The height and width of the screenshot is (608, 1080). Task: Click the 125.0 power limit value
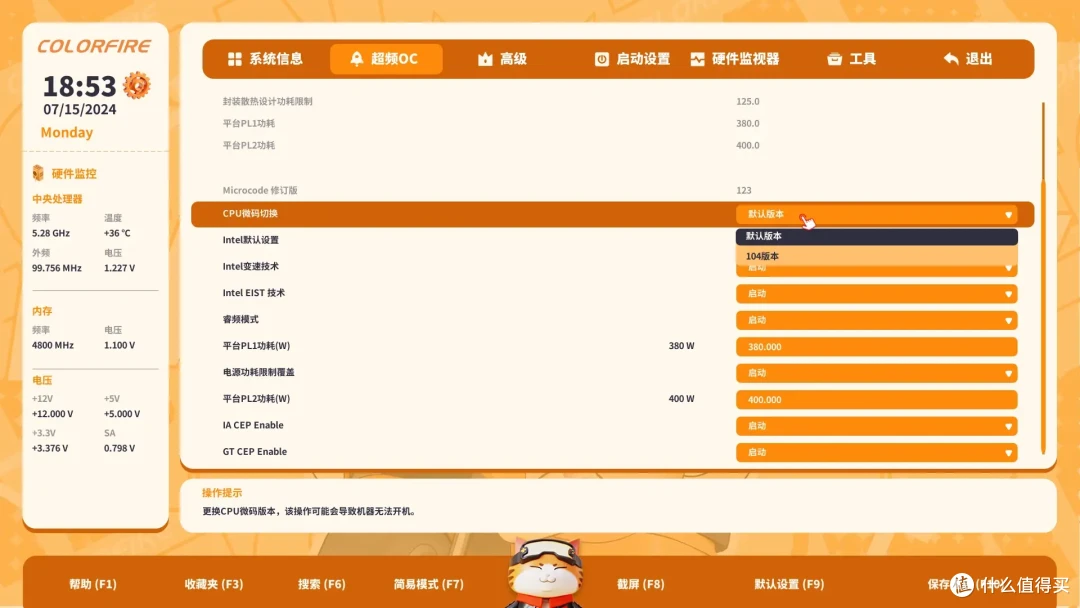[747, 101]
